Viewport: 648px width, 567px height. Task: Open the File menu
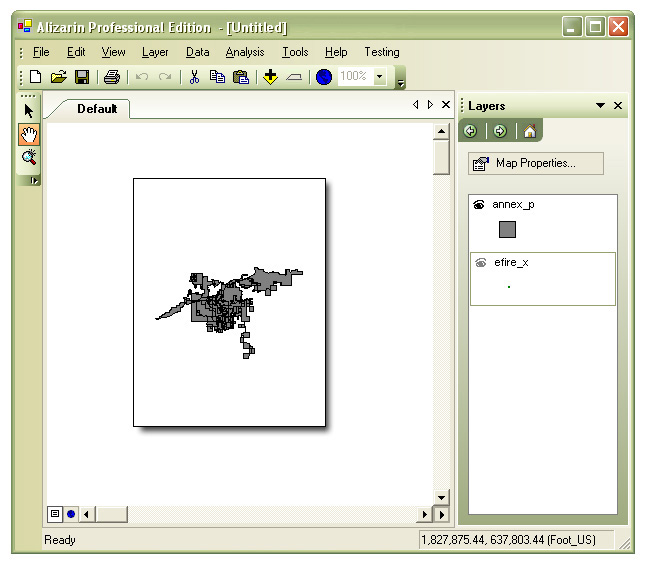[41, 52]
